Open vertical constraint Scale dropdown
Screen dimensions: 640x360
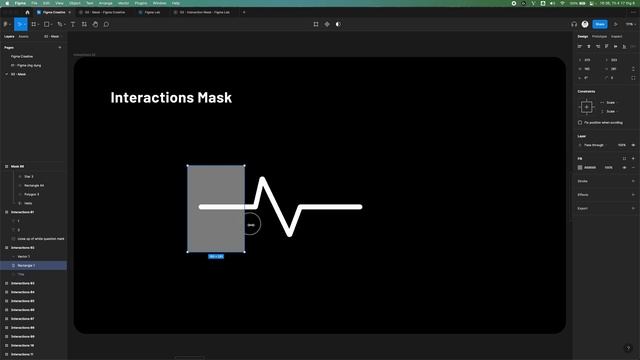(611, 111)
